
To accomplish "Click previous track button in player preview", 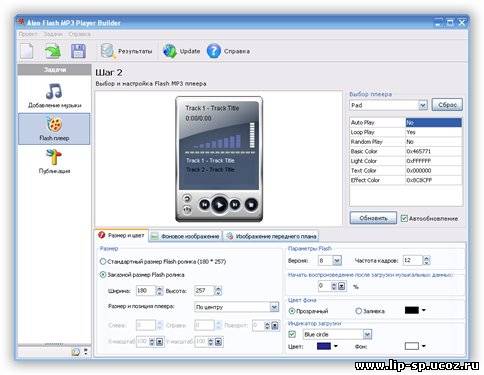I will [x=204, y=204].
